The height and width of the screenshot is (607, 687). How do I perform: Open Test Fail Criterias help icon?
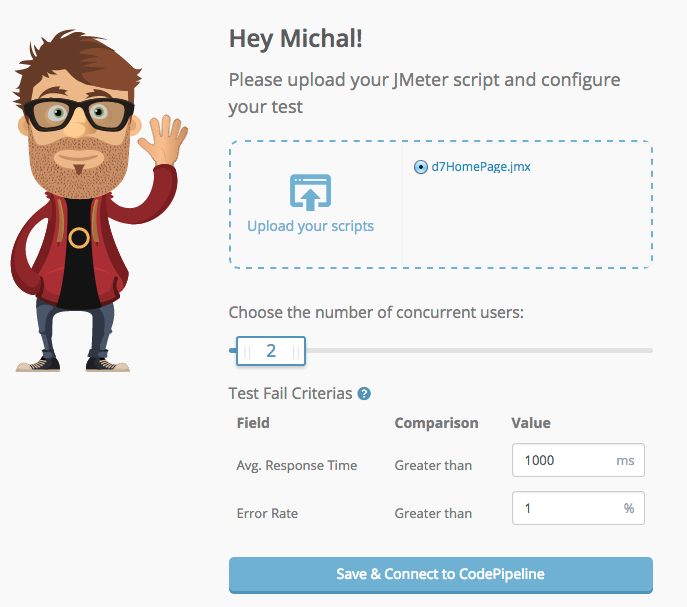point(364,394)
